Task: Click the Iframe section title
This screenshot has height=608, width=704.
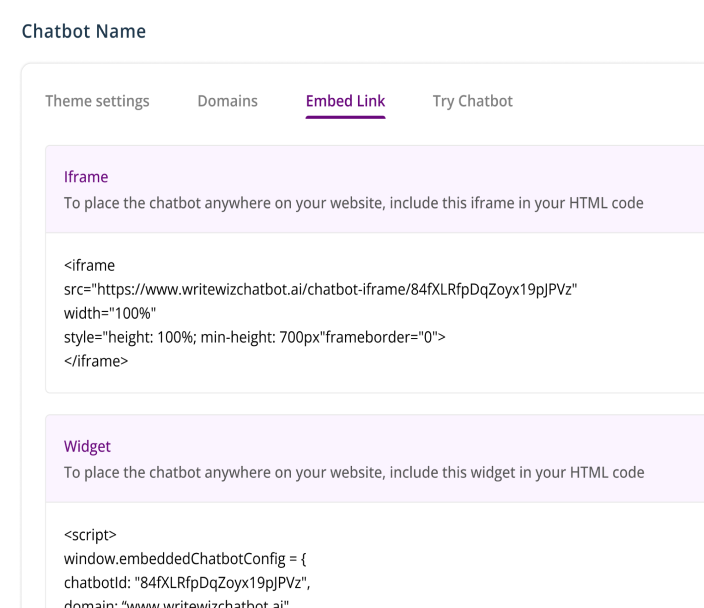Action: [x=86, y=177]
